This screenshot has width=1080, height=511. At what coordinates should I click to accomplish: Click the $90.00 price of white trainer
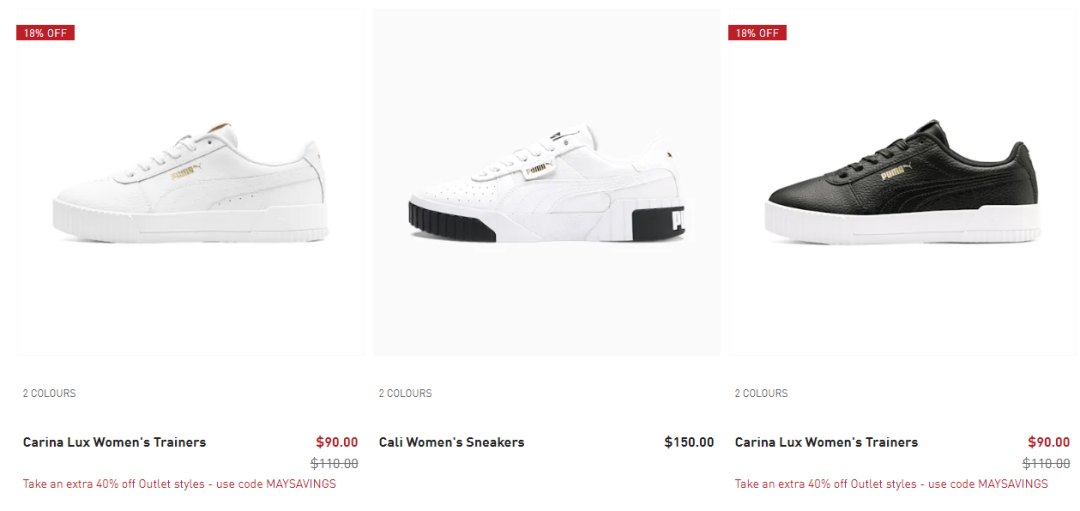tap(337, 442)
